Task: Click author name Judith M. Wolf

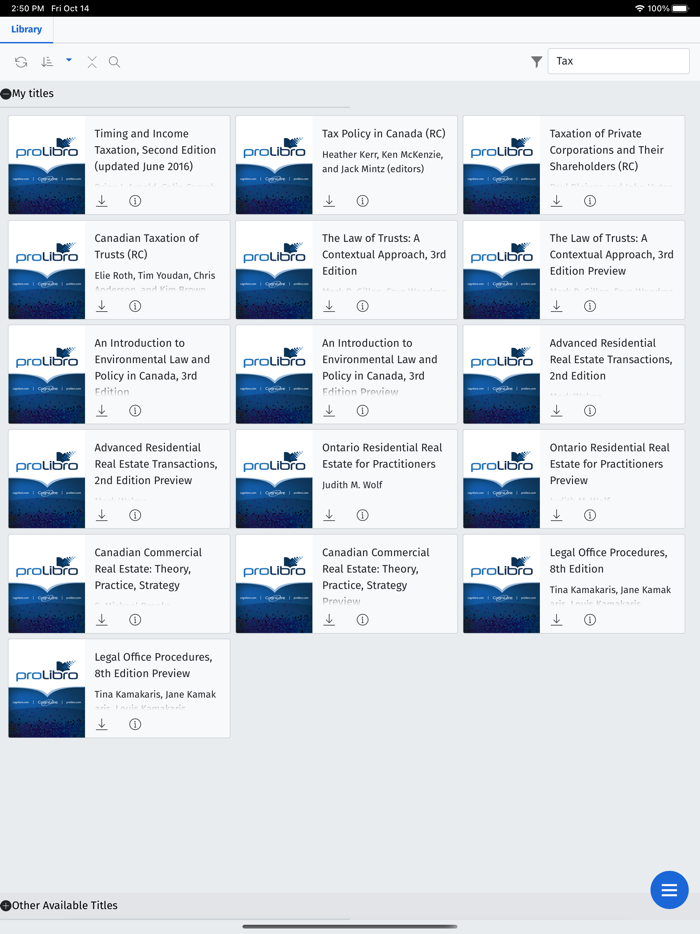Action: [x=352, y=485]
